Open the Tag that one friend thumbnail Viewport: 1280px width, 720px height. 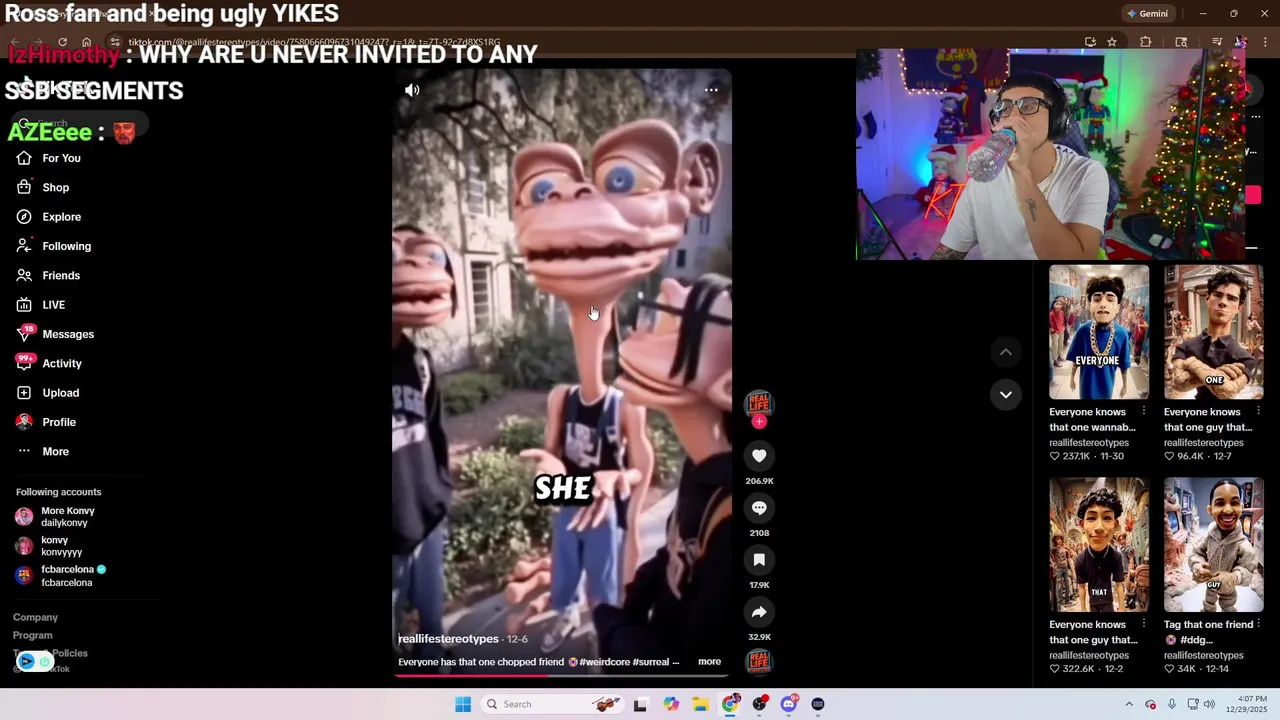click(1213, 545)
